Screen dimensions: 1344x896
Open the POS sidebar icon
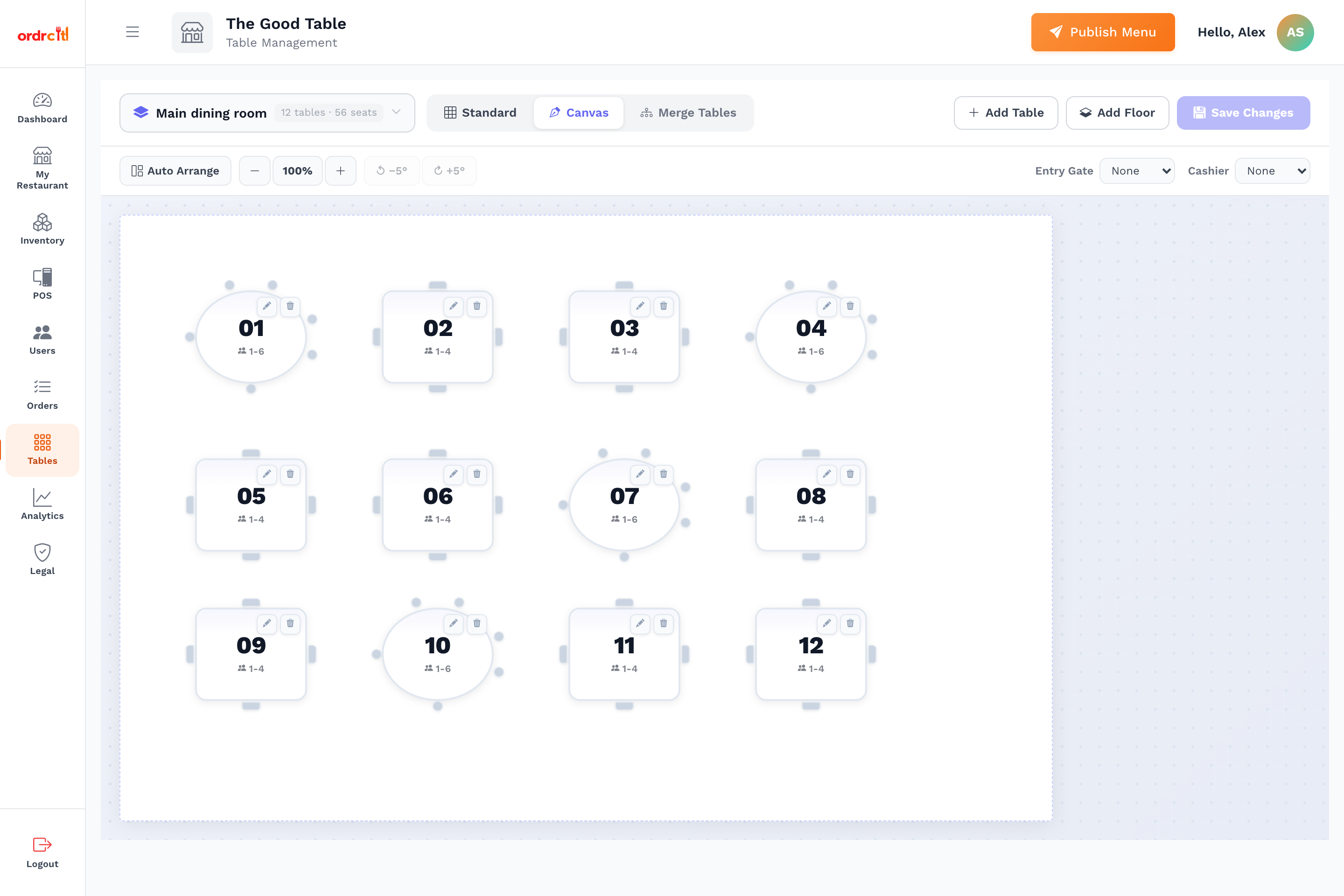[42, 277]
